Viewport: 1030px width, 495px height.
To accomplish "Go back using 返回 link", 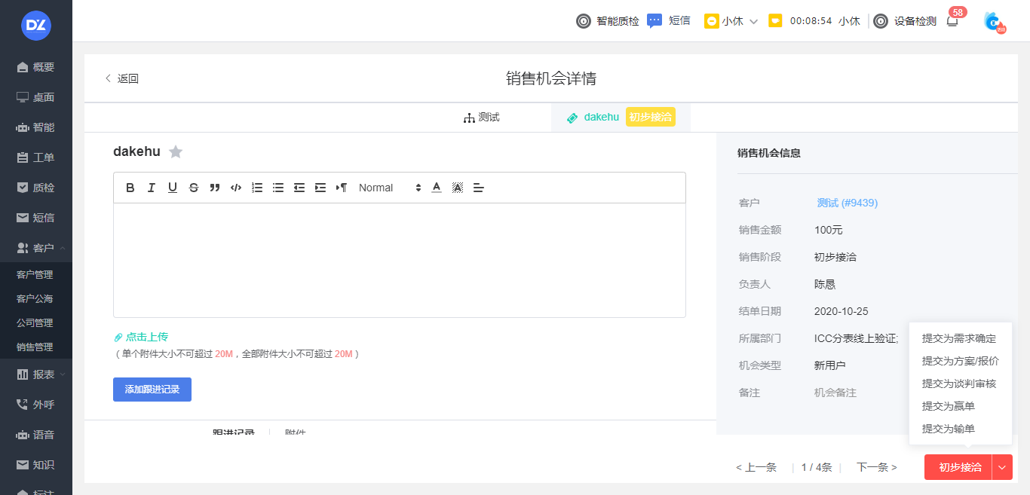I will (122, 79).
